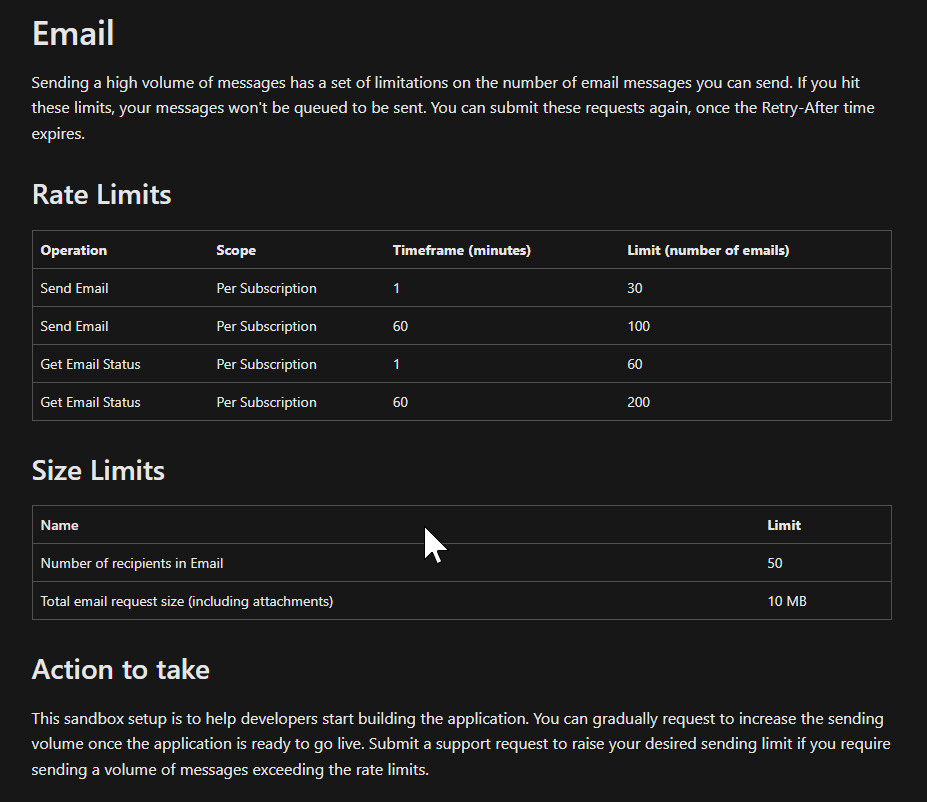Screen dimensions: 927x802
Task: Select the first Get Email Status row
Action: 300,364
